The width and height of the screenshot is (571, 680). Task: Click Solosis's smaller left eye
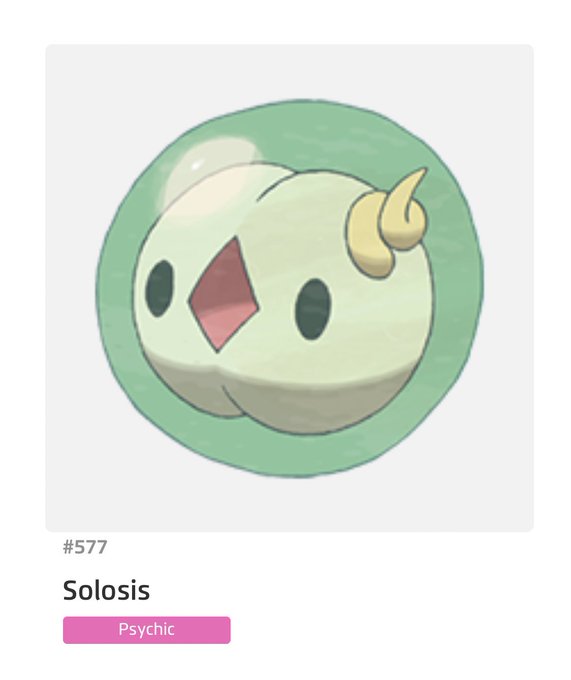tap(160, 288)
